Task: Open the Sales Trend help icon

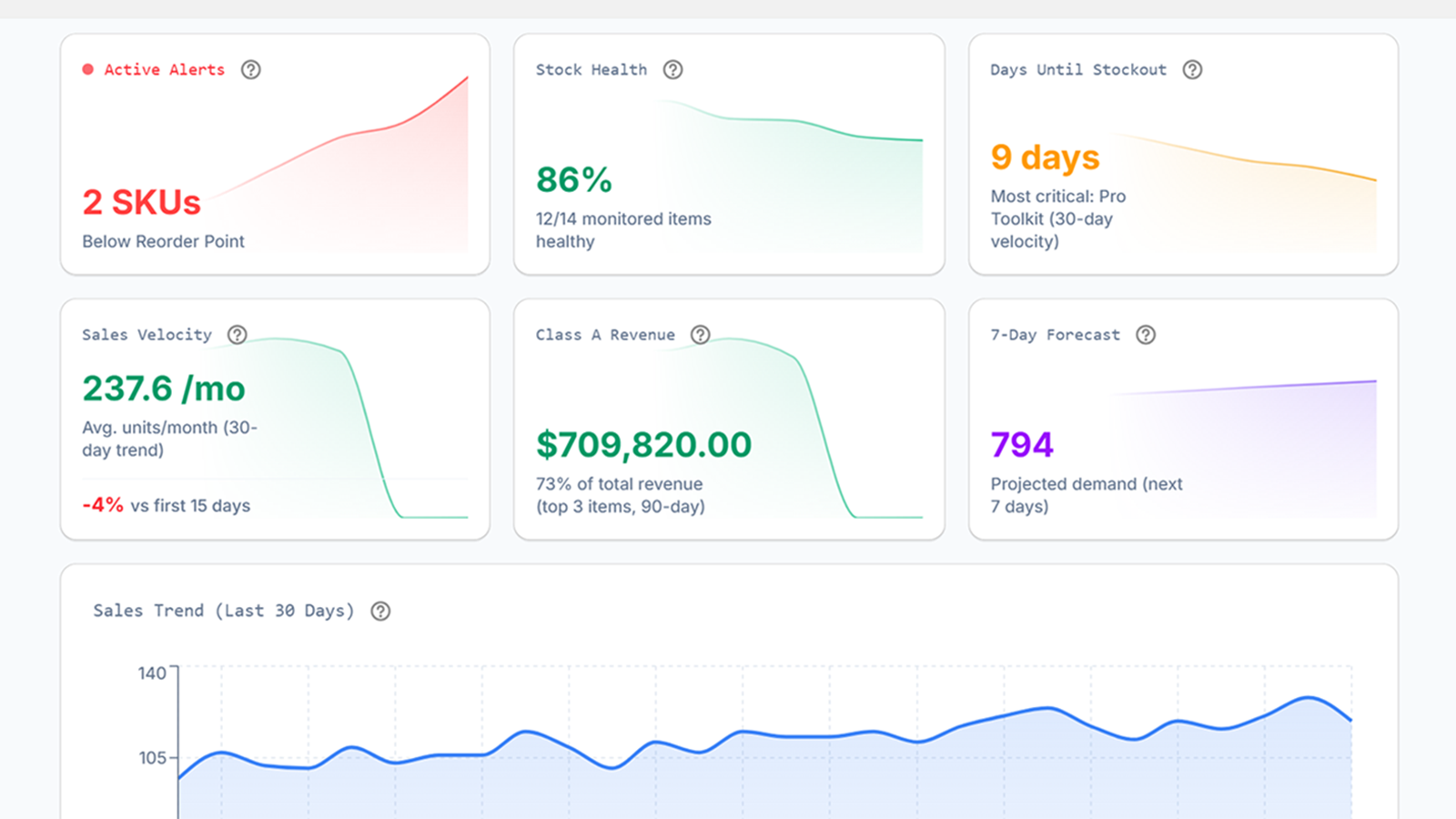Action: [x=381, y=612]
